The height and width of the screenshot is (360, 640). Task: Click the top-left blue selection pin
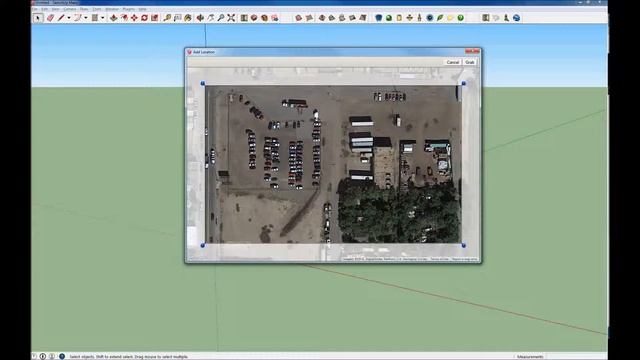click(203, 83)
